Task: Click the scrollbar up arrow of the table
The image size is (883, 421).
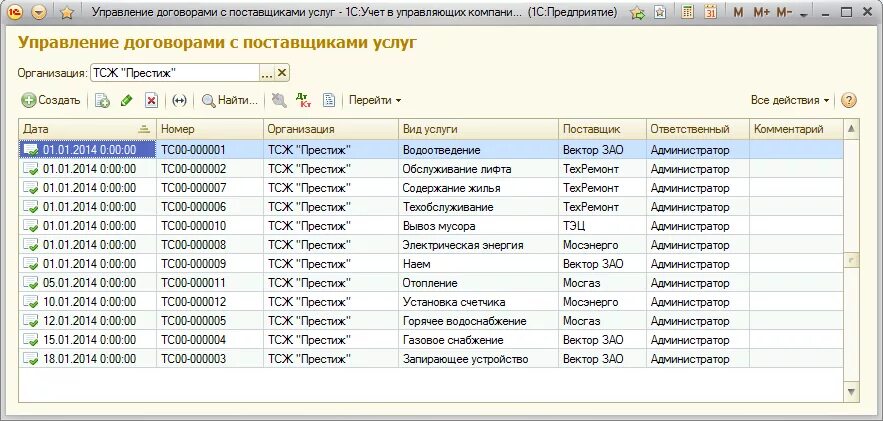Action: (x=851, y=128)
